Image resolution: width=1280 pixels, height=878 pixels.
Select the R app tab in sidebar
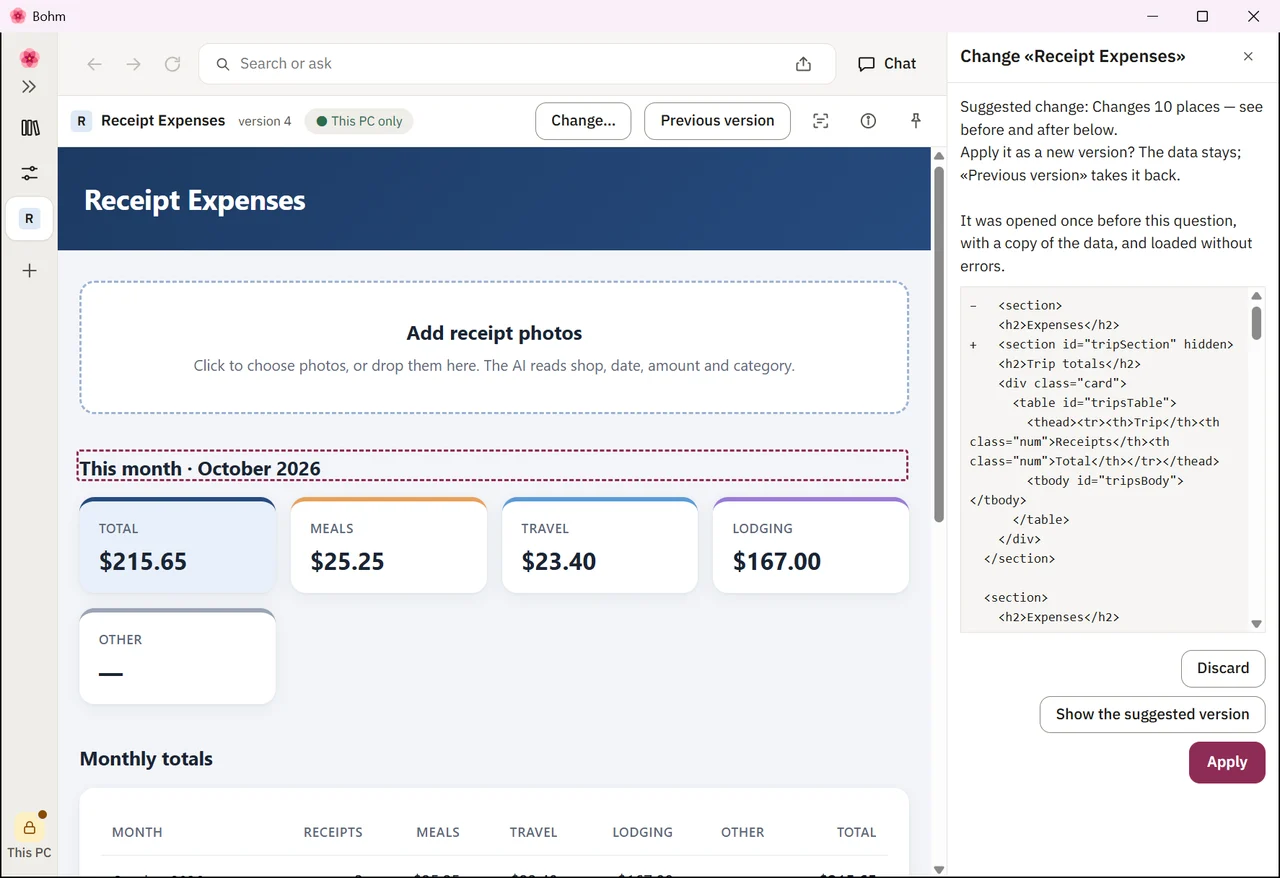point(29,218)
